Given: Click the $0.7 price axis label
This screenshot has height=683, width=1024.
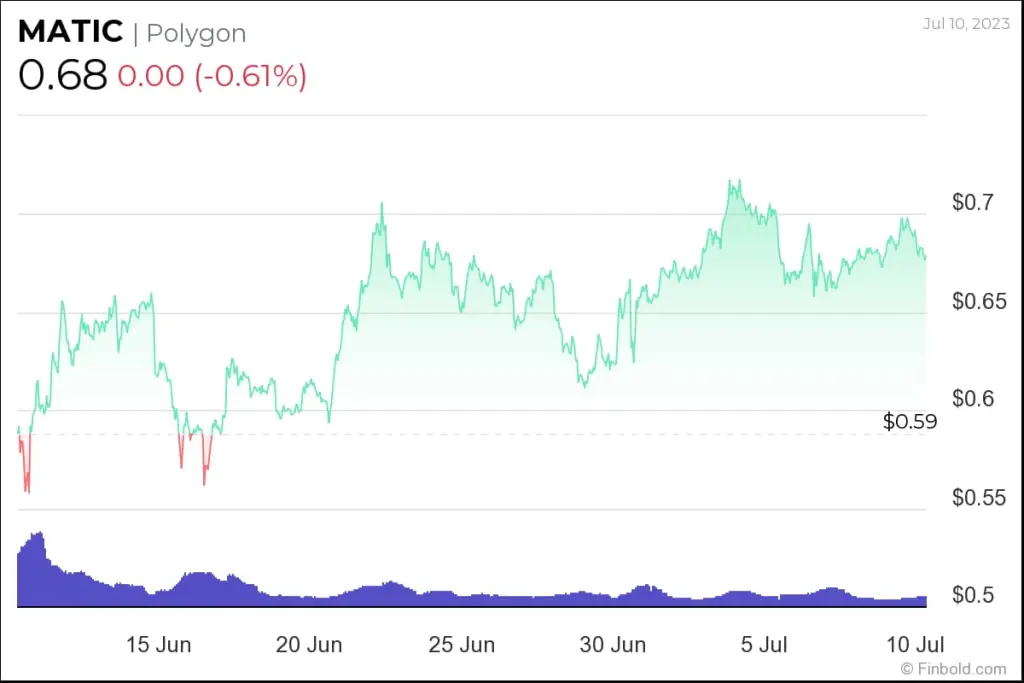Looking at the screenshot, I should click(973, 203).
